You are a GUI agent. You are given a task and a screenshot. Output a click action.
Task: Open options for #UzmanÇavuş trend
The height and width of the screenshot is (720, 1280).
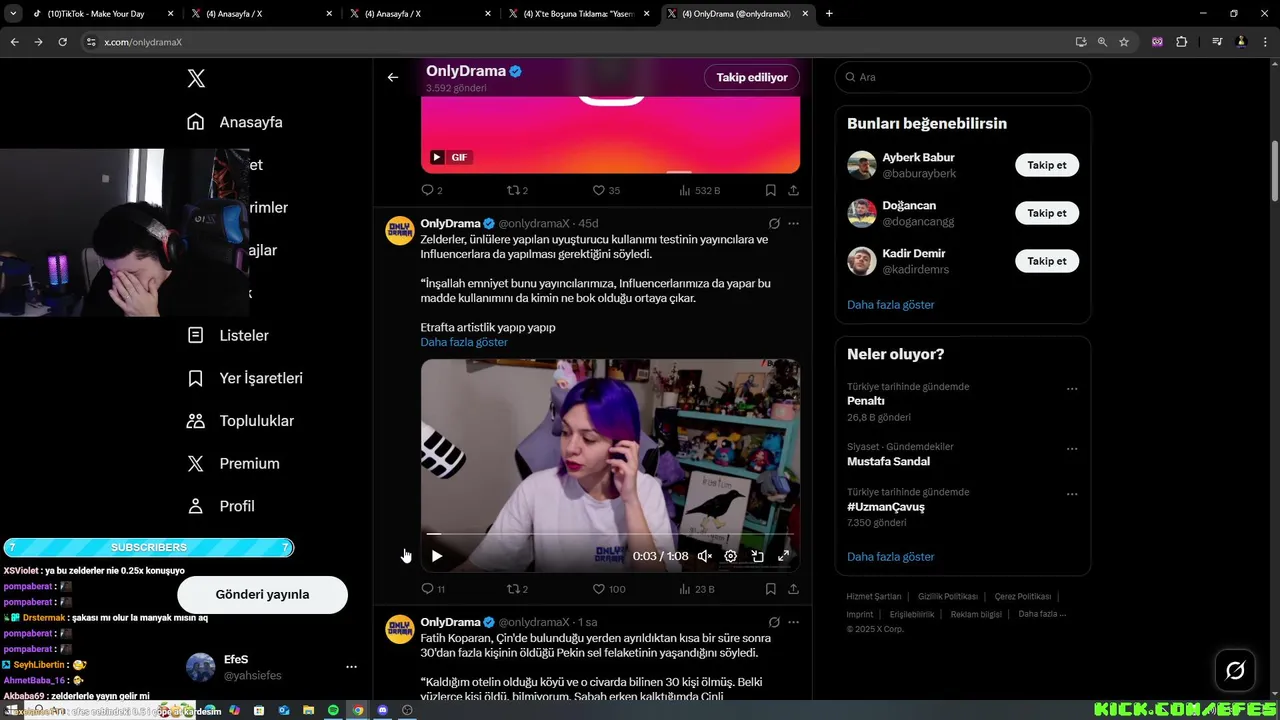tap(1072, 494)
